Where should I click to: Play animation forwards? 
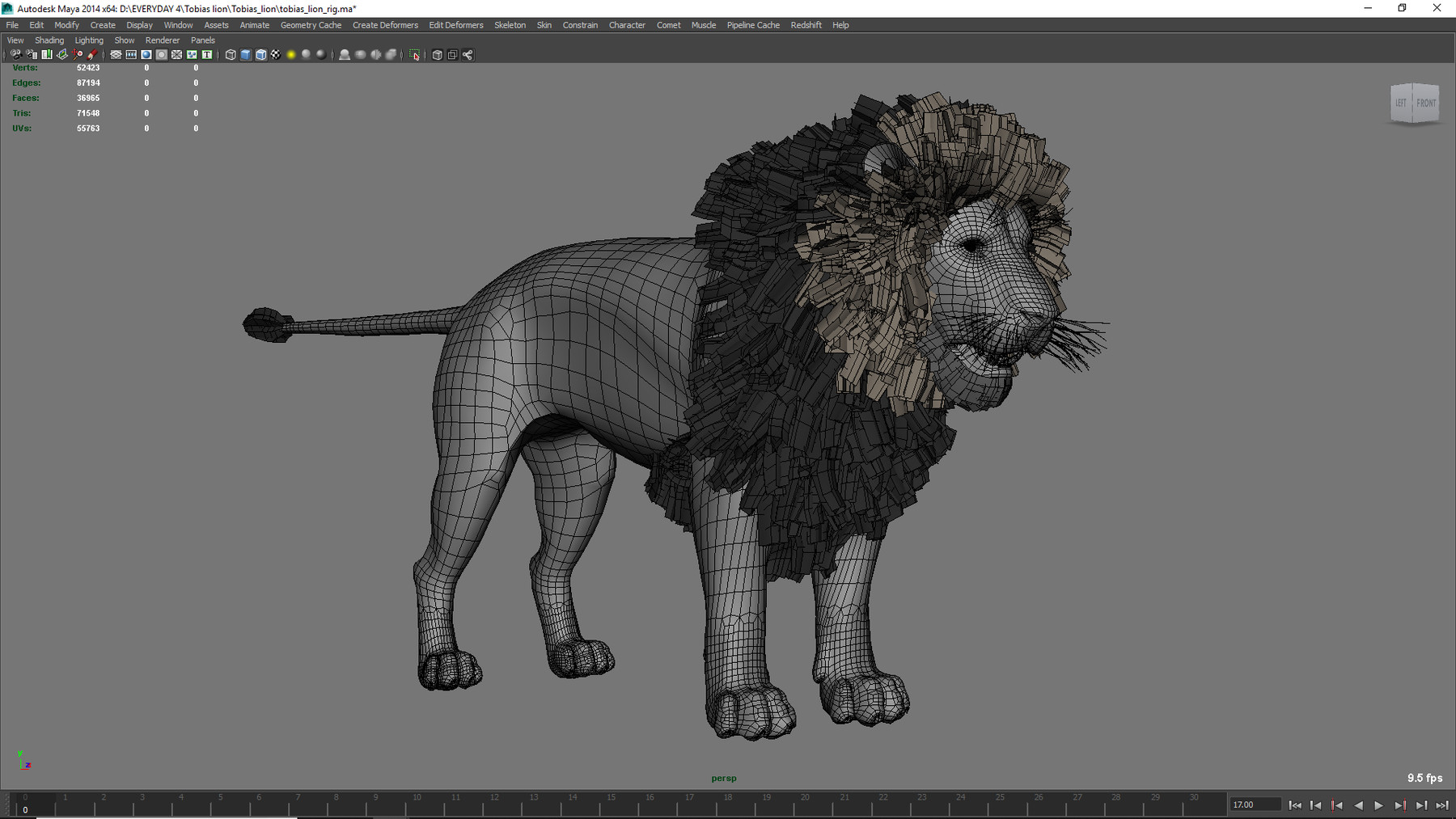click(x=1379, y=805)
